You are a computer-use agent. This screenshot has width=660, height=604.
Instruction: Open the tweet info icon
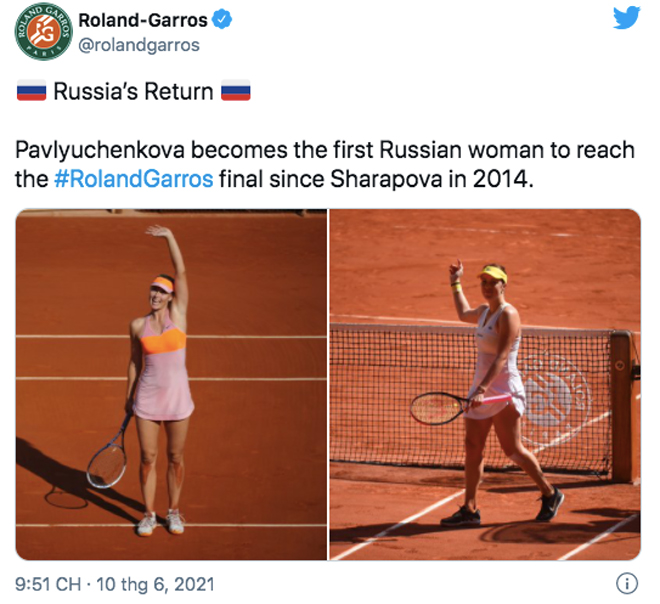tap(627, 584)
